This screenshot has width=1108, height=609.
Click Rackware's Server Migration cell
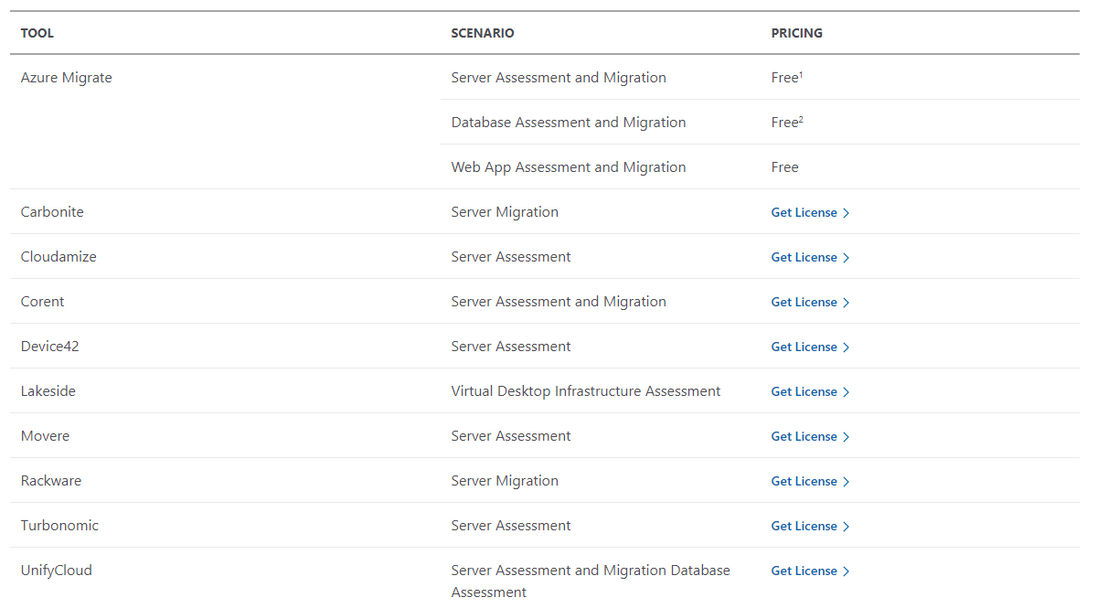click(x=505, y=480)
